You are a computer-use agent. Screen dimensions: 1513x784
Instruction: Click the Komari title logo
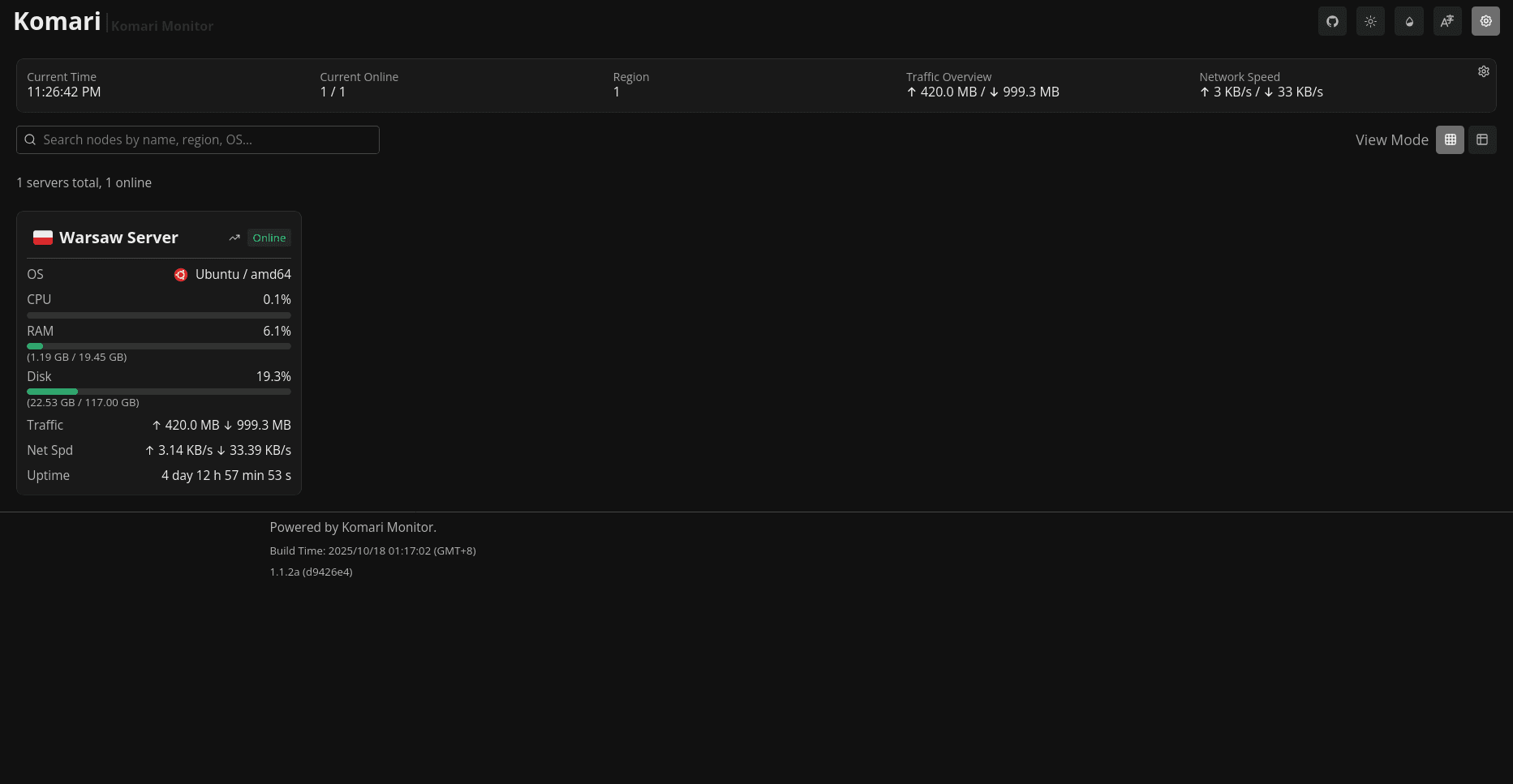(x=58, y=22)
